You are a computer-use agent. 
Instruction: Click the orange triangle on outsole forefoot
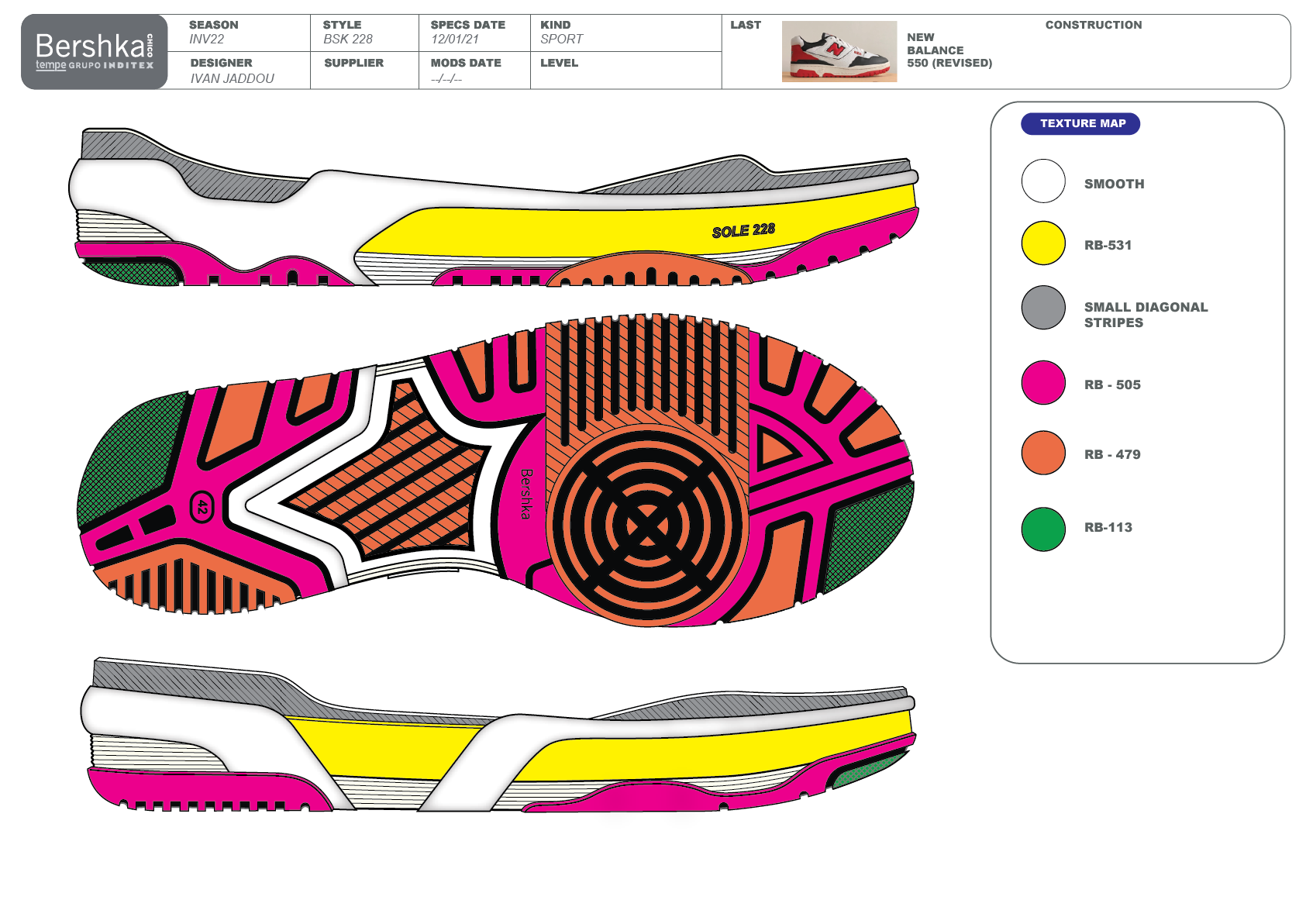[x=777, y=450]
